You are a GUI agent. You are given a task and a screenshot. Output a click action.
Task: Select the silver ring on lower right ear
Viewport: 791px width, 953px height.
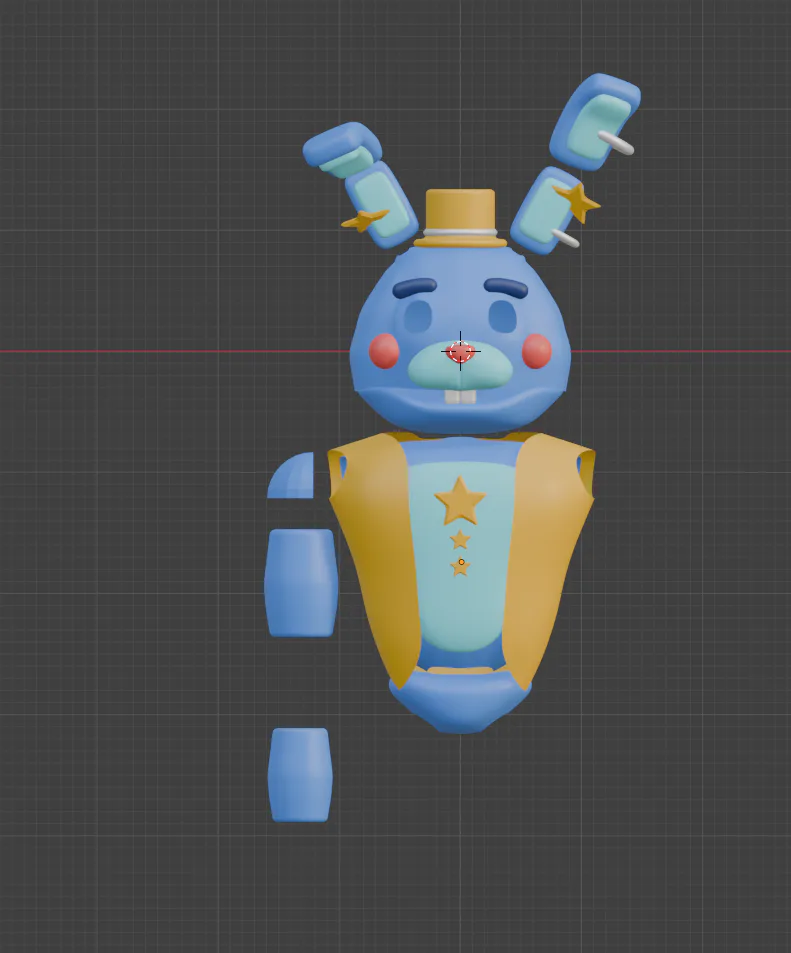pos(565,238)
